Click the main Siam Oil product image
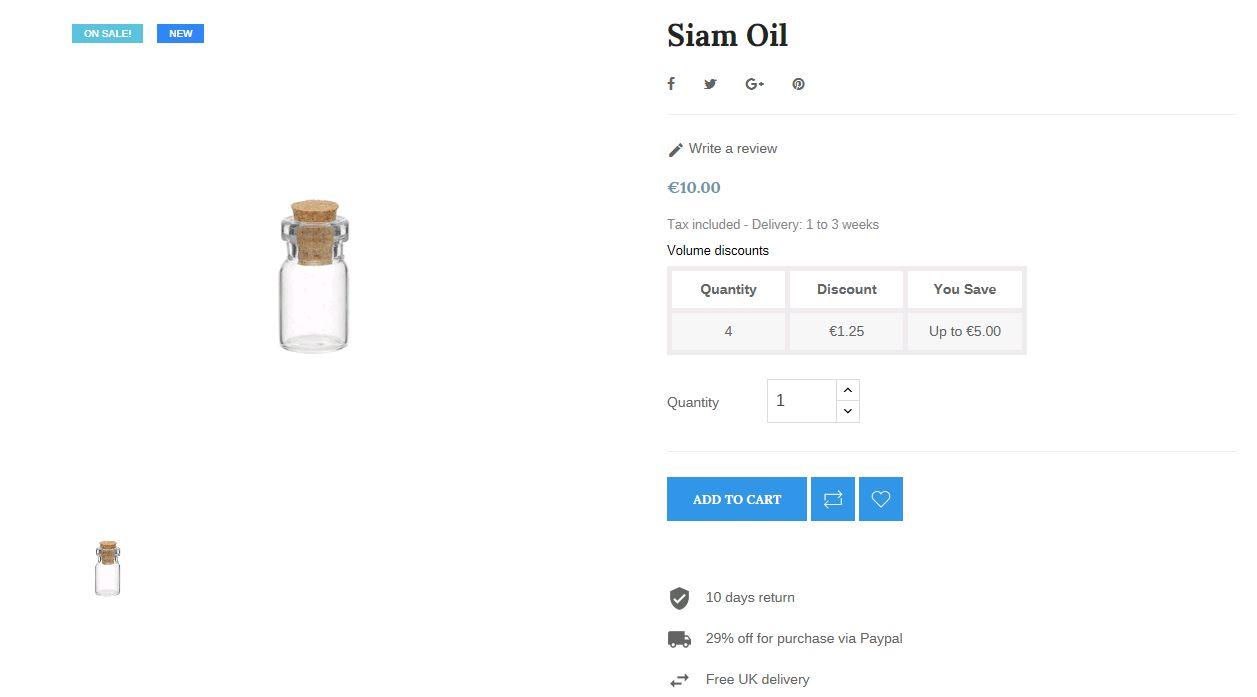The height and width of the screenshot is (697, 1257). [315, 276]
